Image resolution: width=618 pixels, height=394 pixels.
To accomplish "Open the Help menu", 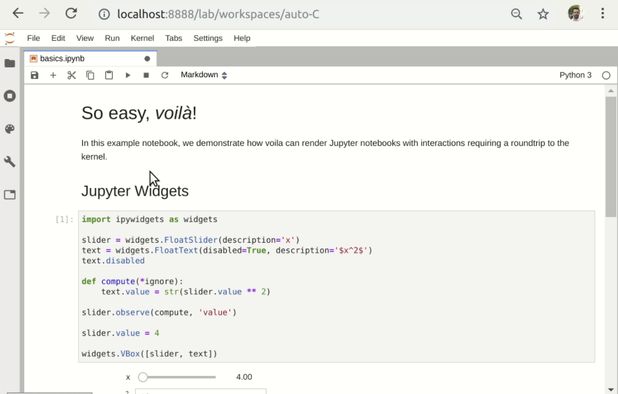I will [242, 38].
